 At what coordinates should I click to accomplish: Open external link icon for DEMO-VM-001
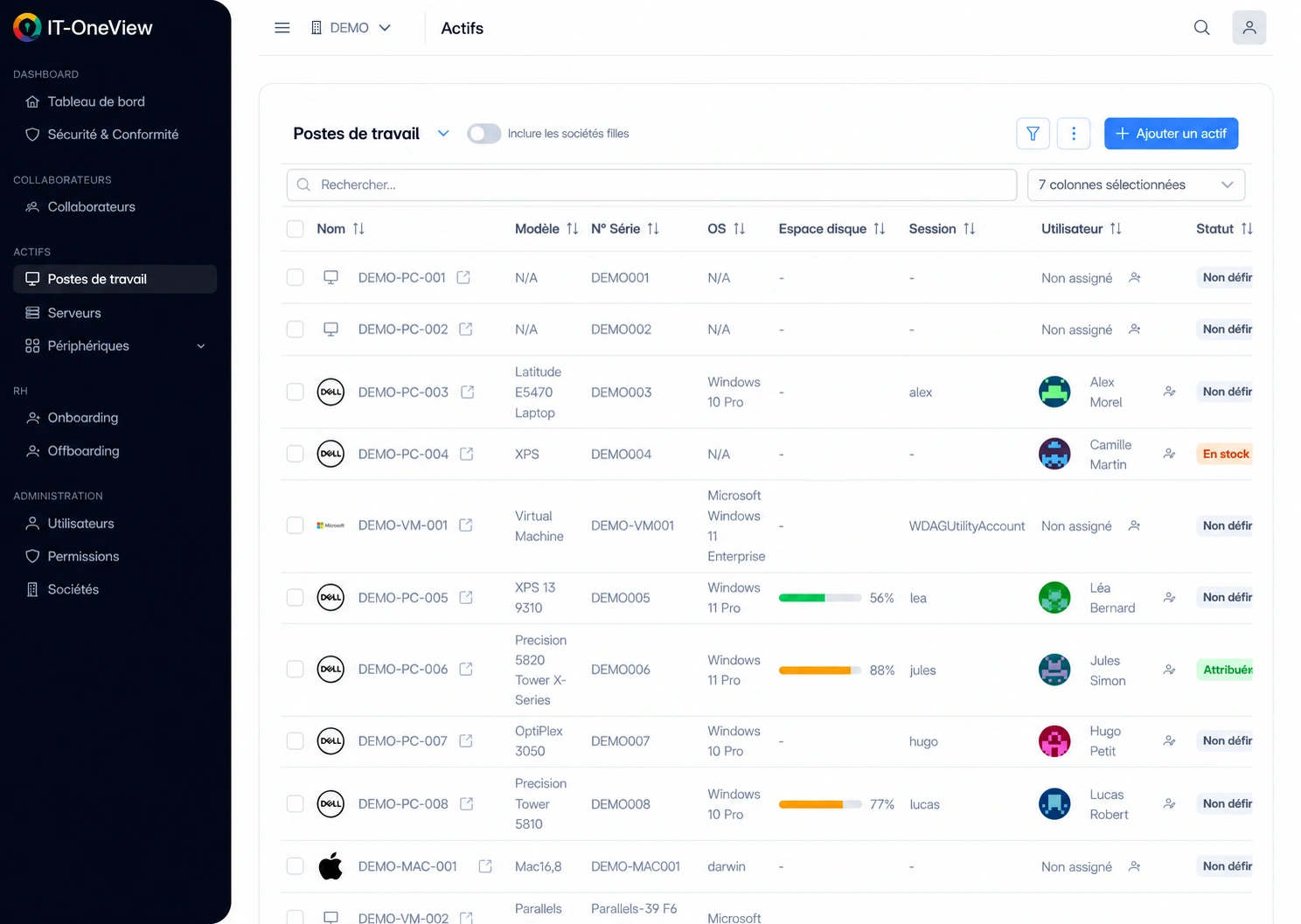[x=466, y=525]
